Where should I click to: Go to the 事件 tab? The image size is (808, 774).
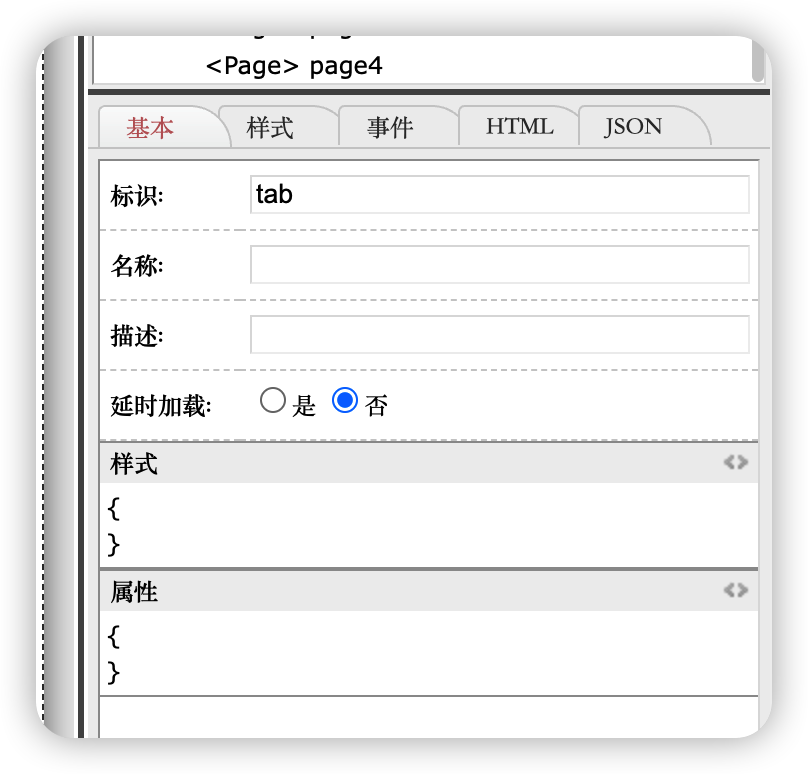point(390,127)
